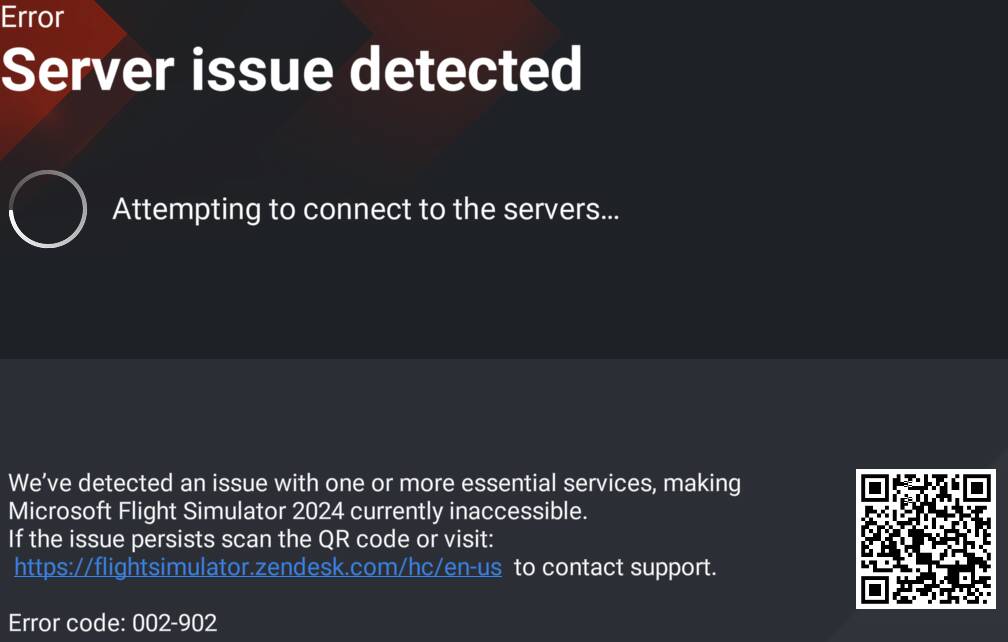Click the support QR code image

[926, 539]
